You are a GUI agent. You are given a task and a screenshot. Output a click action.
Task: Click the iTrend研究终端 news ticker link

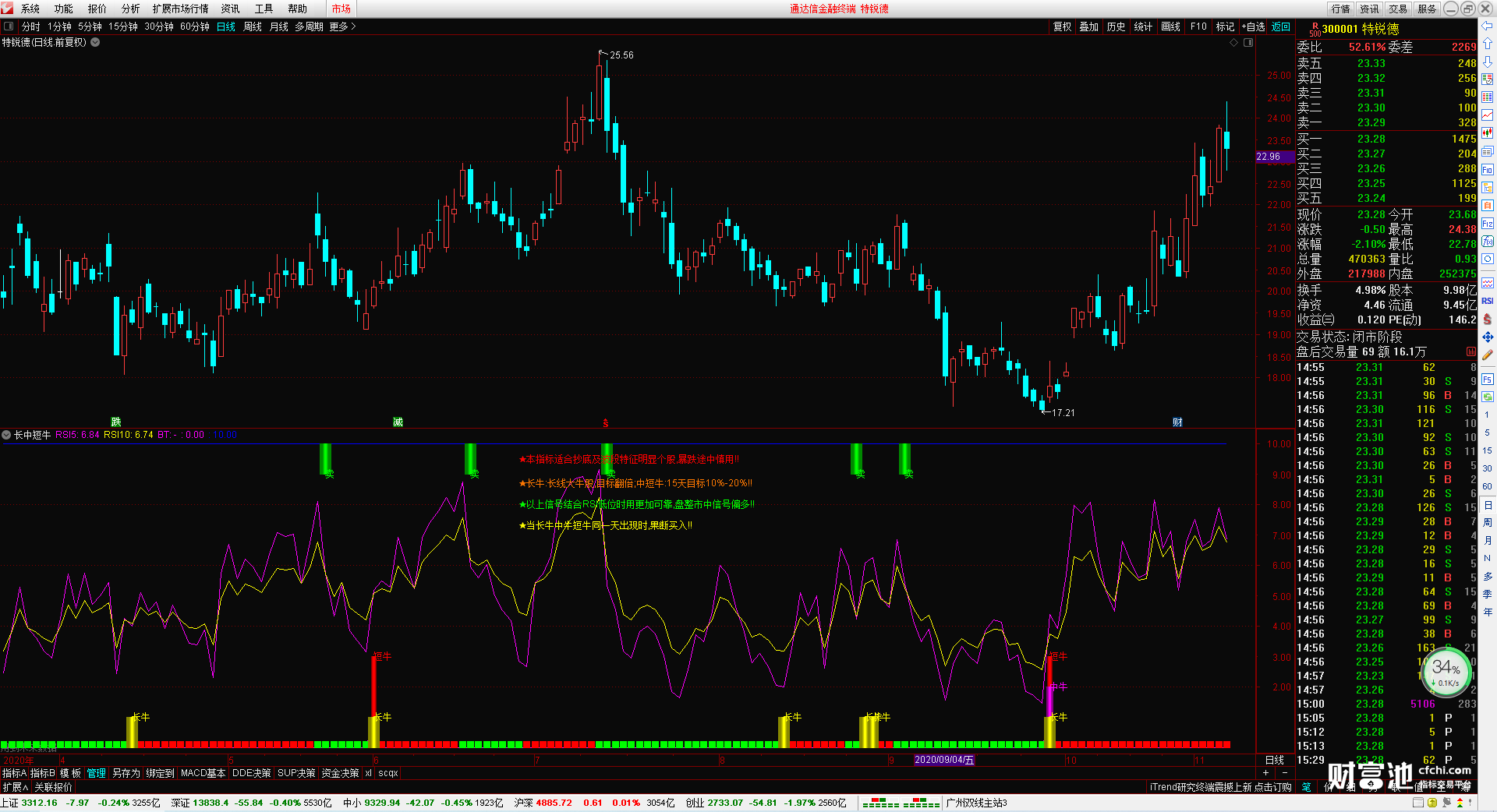[x=1220, y=787]
